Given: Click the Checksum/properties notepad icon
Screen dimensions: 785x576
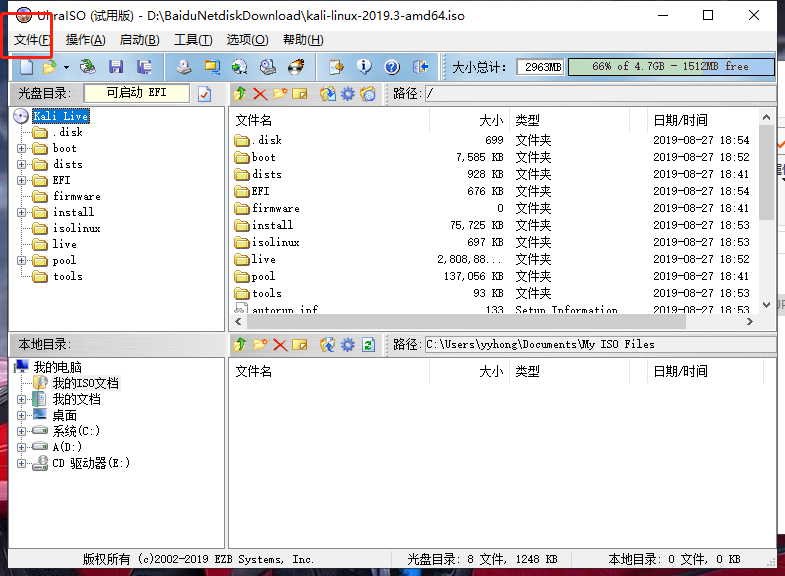Looking at the screenshot, I should point(336,67).
